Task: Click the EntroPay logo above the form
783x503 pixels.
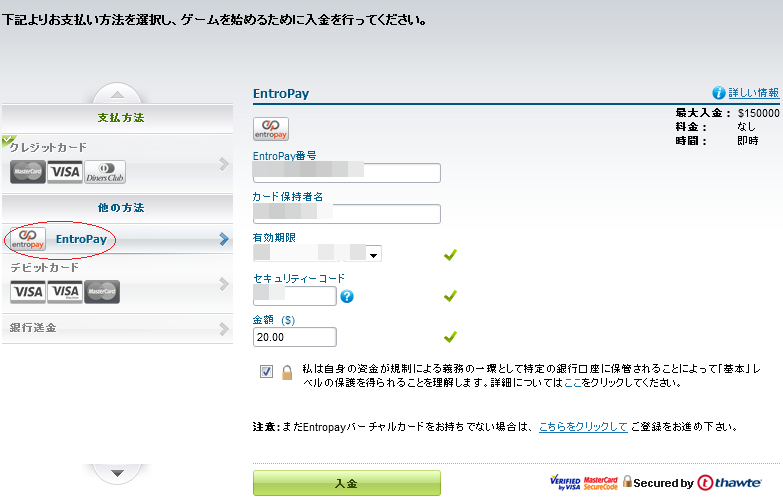Action: [271, 129]
